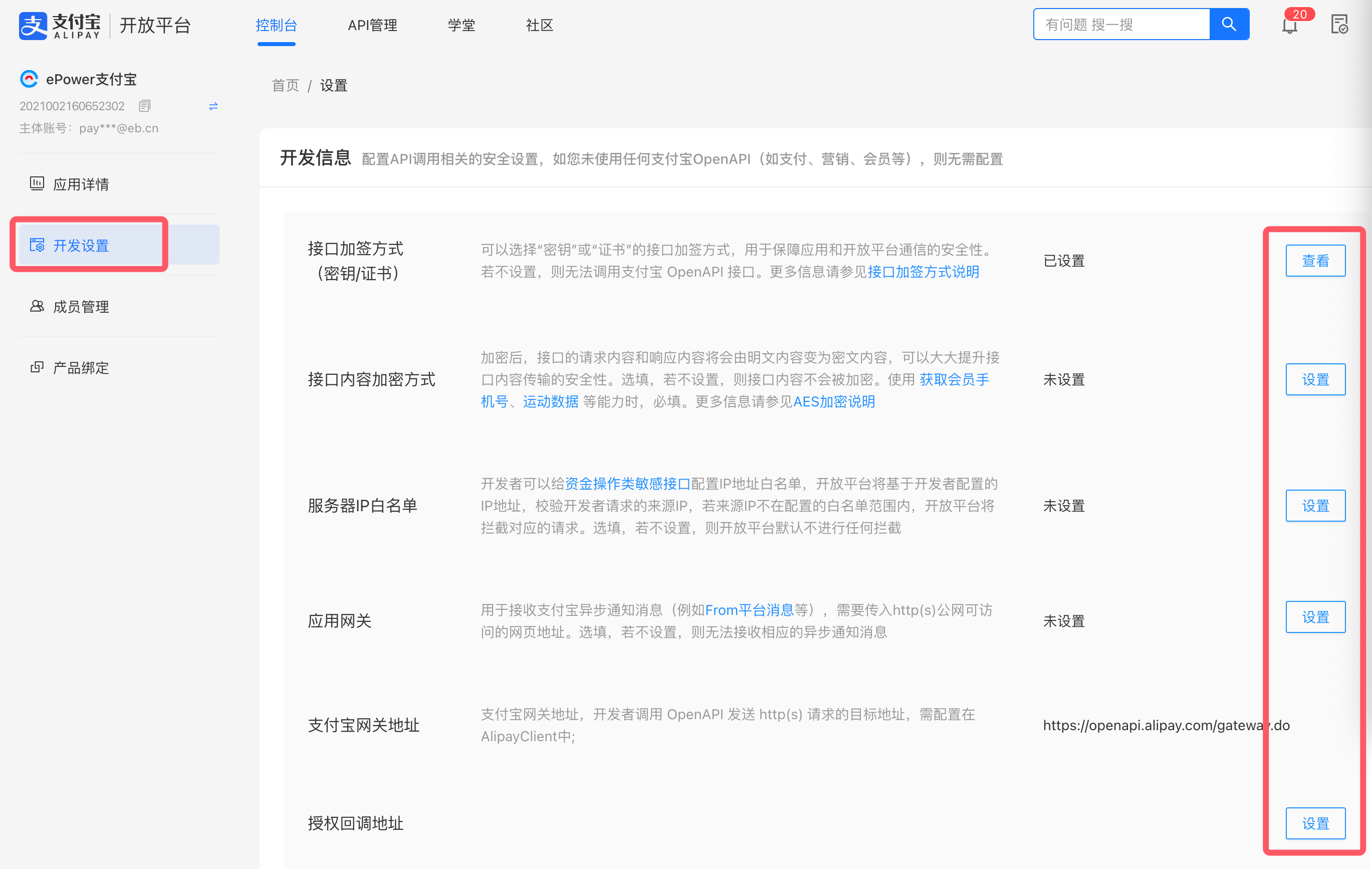Focus the 有问题 搜一搜 search field
This screenshot has height=869, width=1372.
point(1121,25)
